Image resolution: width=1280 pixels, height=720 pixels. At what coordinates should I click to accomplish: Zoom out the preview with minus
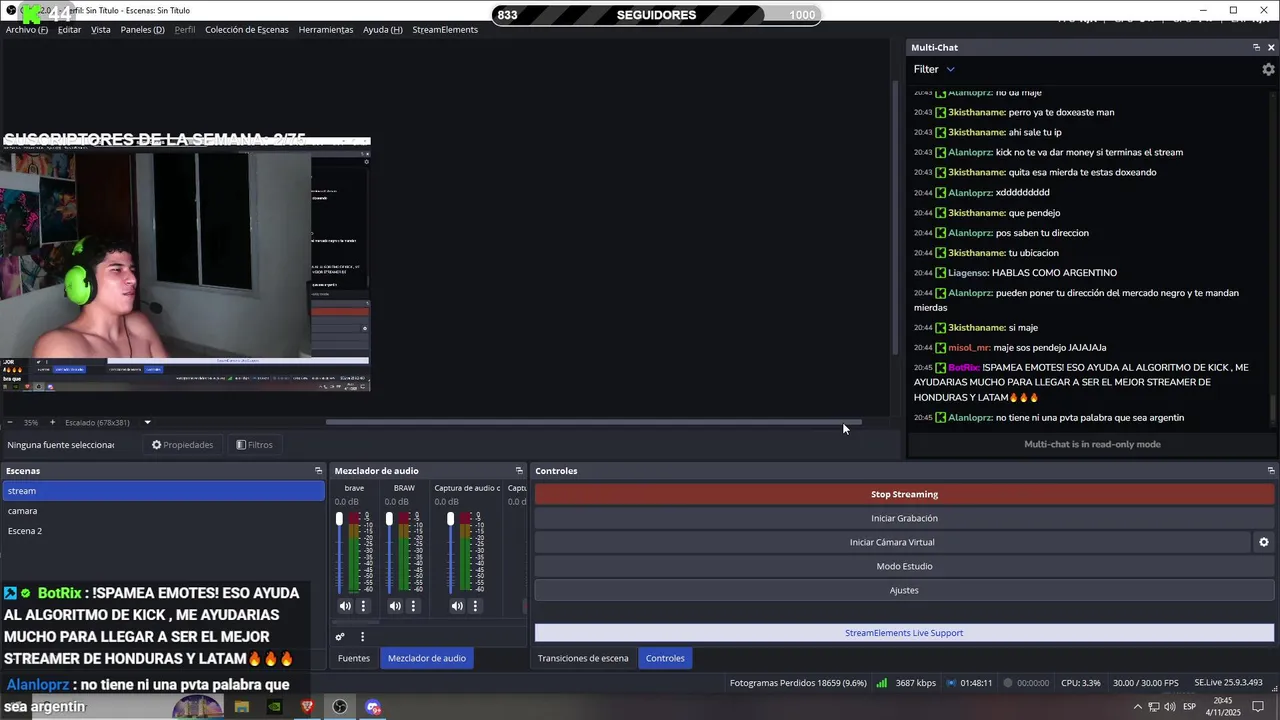pos(9,422)
